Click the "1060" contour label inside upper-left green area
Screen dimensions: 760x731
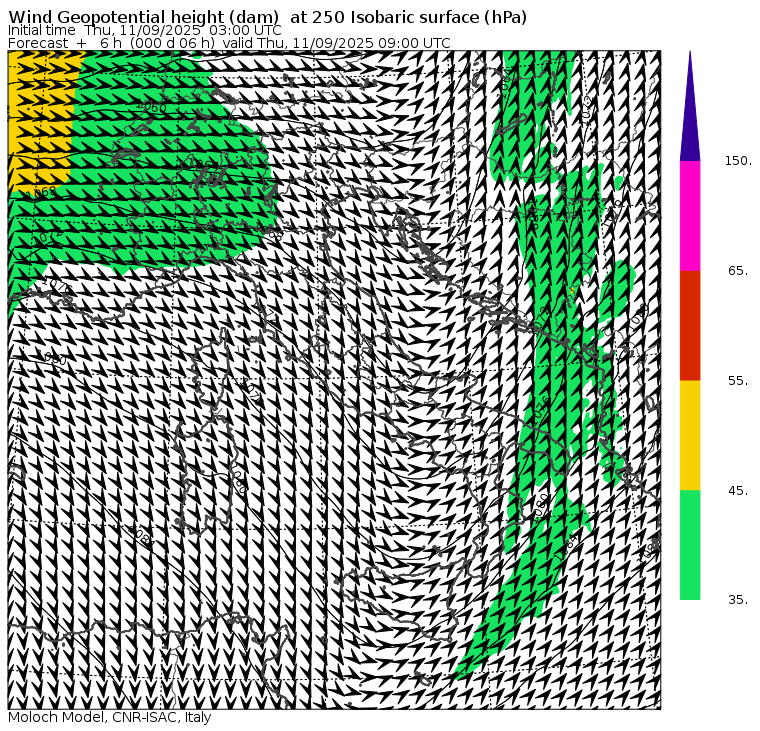tap(152, 108)
